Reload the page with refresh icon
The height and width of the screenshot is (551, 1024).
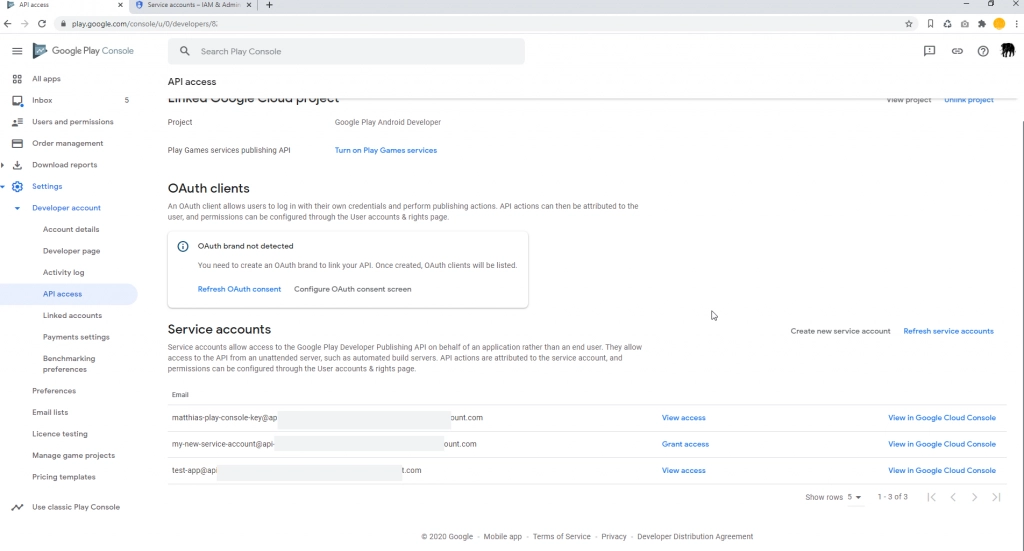click(x=42, y=24)
